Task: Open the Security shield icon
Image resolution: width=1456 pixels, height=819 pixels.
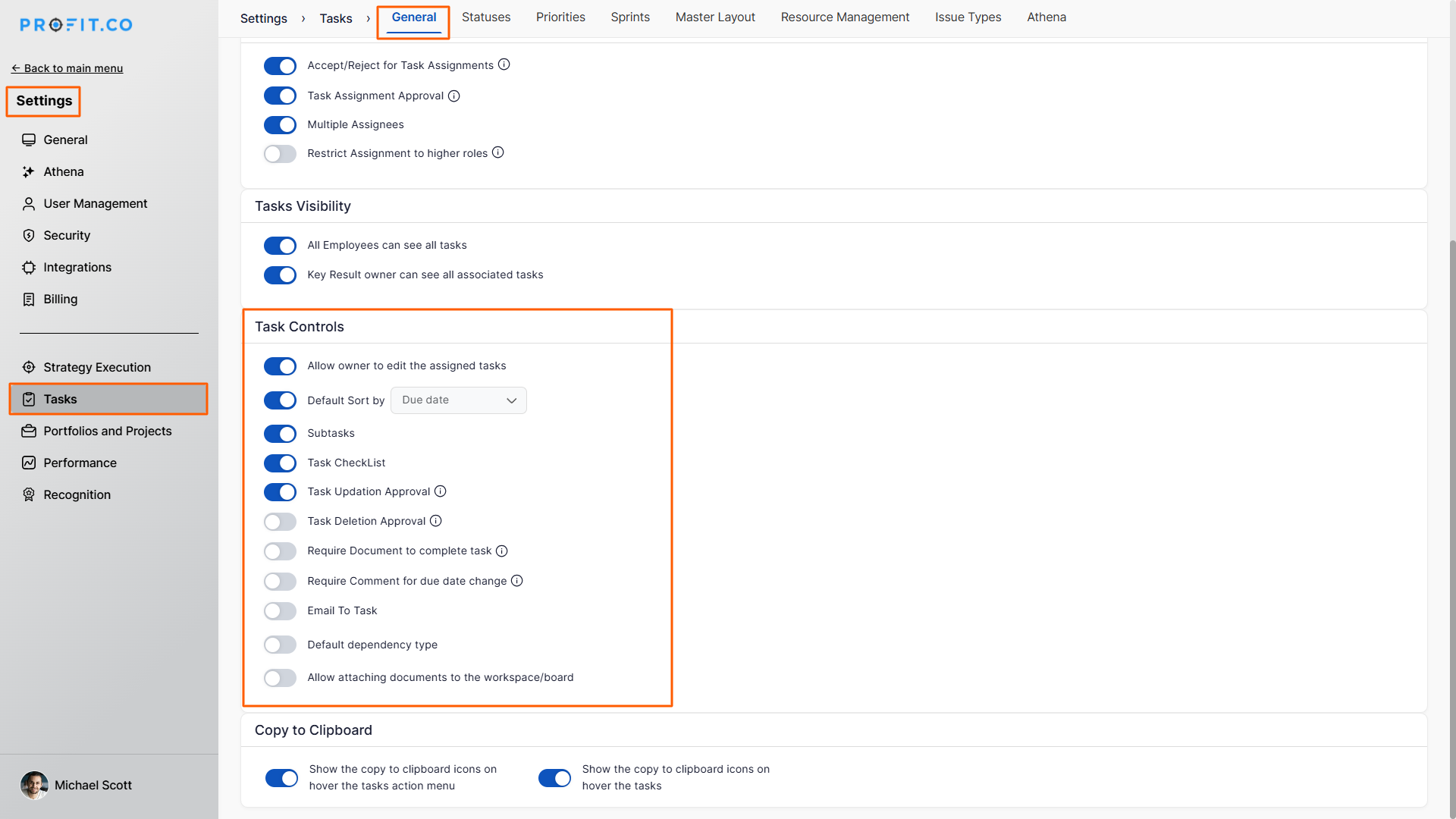Action: tap(29, 236)
